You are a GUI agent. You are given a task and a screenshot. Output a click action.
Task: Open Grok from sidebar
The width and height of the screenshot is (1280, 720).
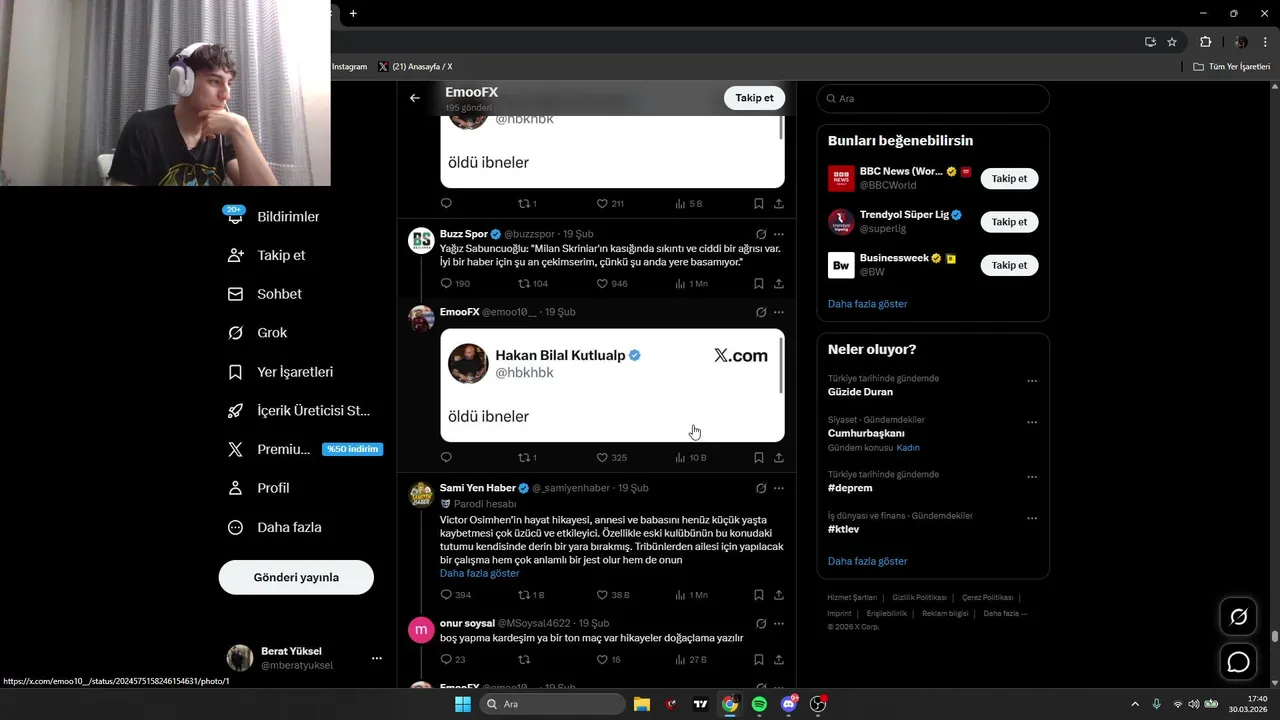click(x=258, y=333)
